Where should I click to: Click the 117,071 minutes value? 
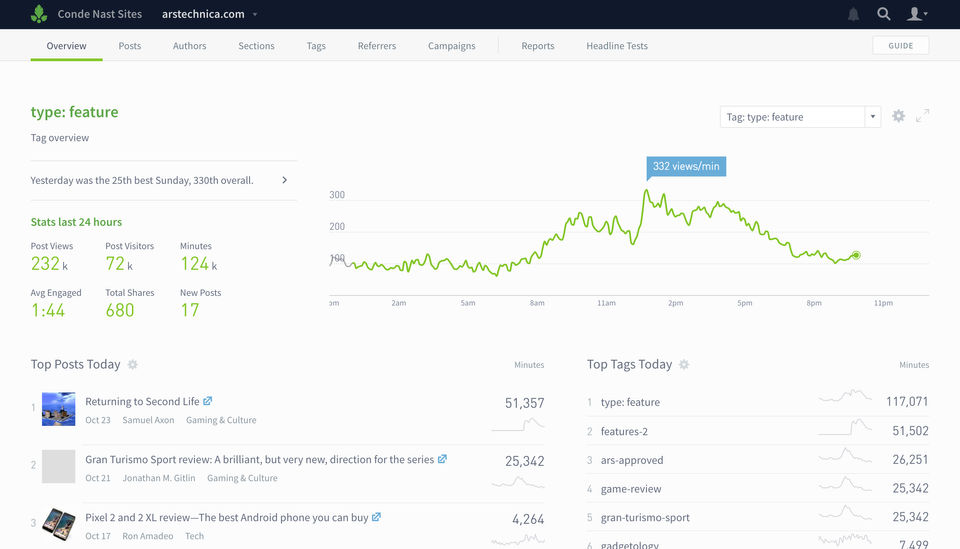click(x=907, y=401)
